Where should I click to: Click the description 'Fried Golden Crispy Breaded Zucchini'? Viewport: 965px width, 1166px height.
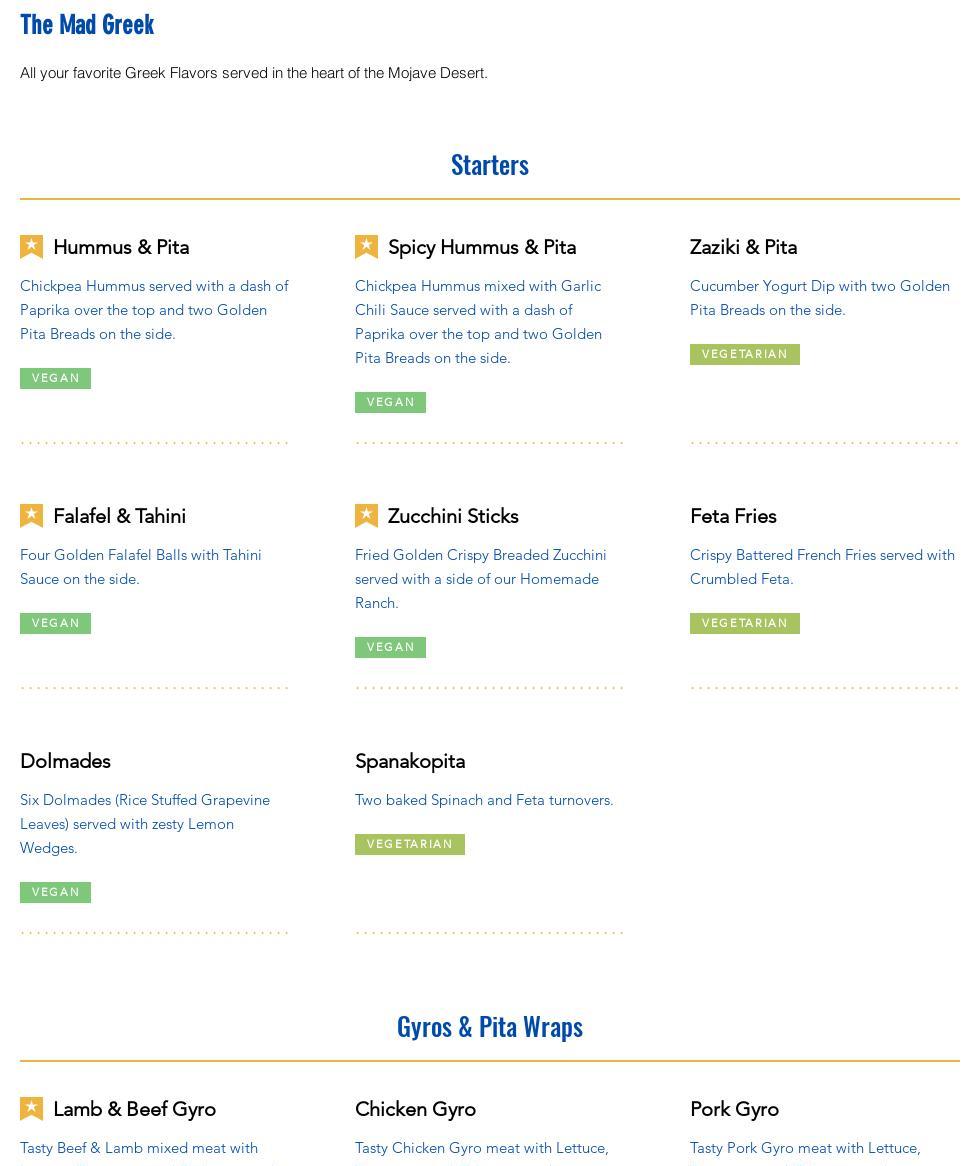481,555
